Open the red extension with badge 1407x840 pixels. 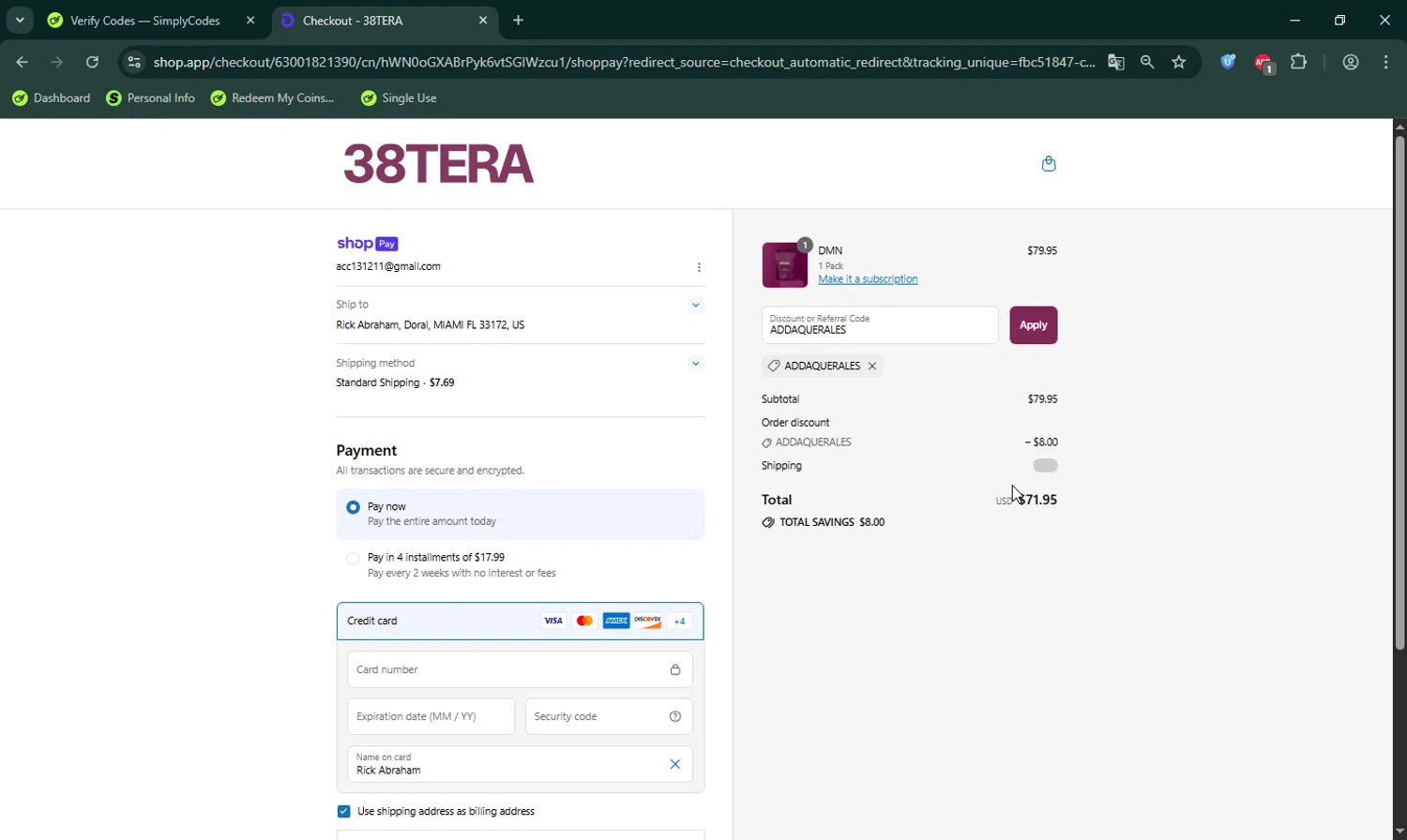tap(1263, 63)
